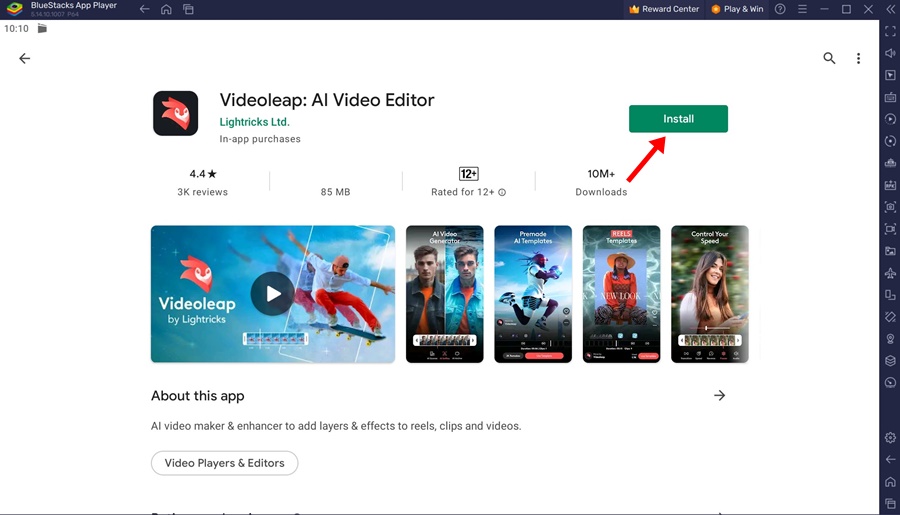Click the Rated for 12+ info icon
The image size is (900, 515).
(502, 192)
